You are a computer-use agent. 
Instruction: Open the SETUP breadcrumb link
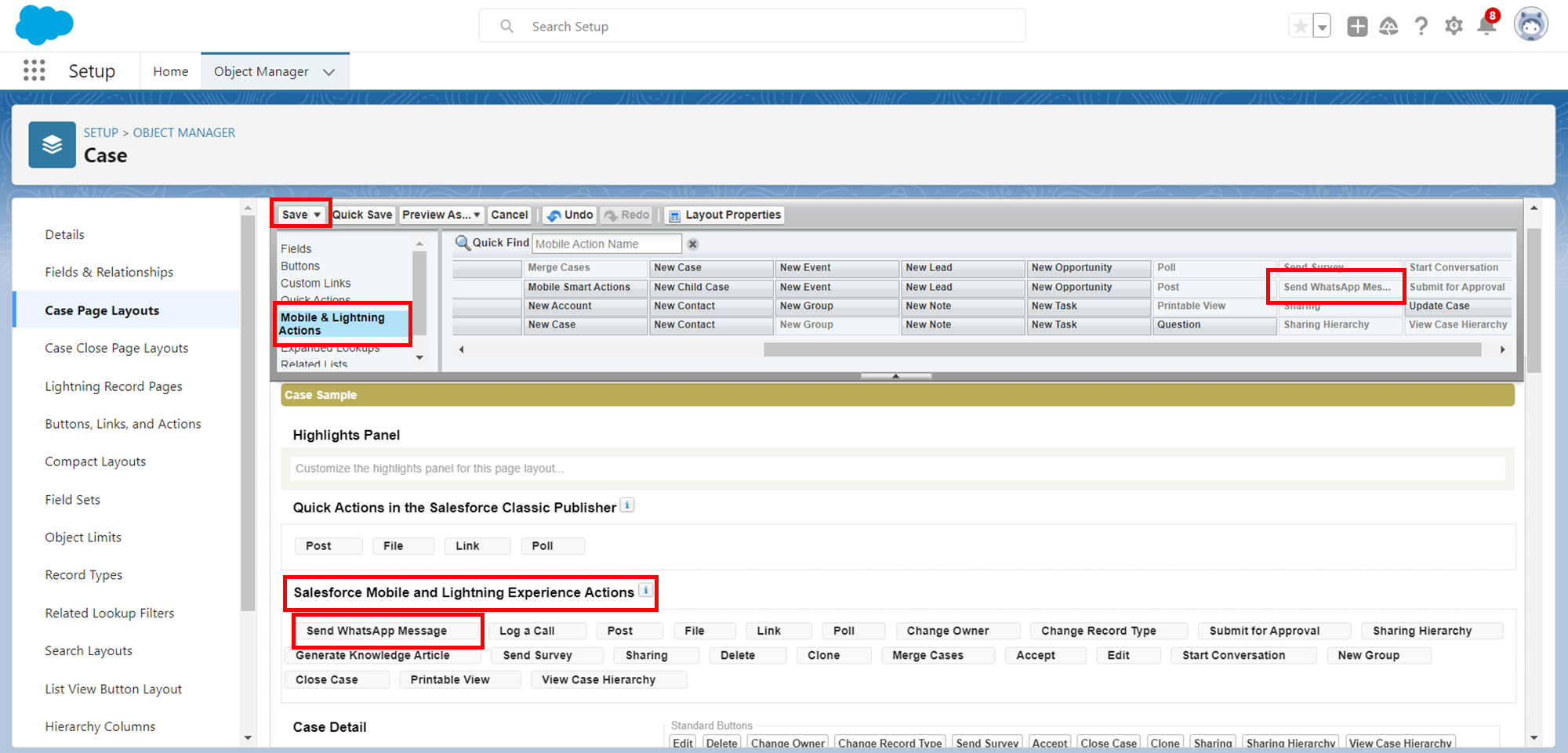pyautogui.click(x=101, y=132)
